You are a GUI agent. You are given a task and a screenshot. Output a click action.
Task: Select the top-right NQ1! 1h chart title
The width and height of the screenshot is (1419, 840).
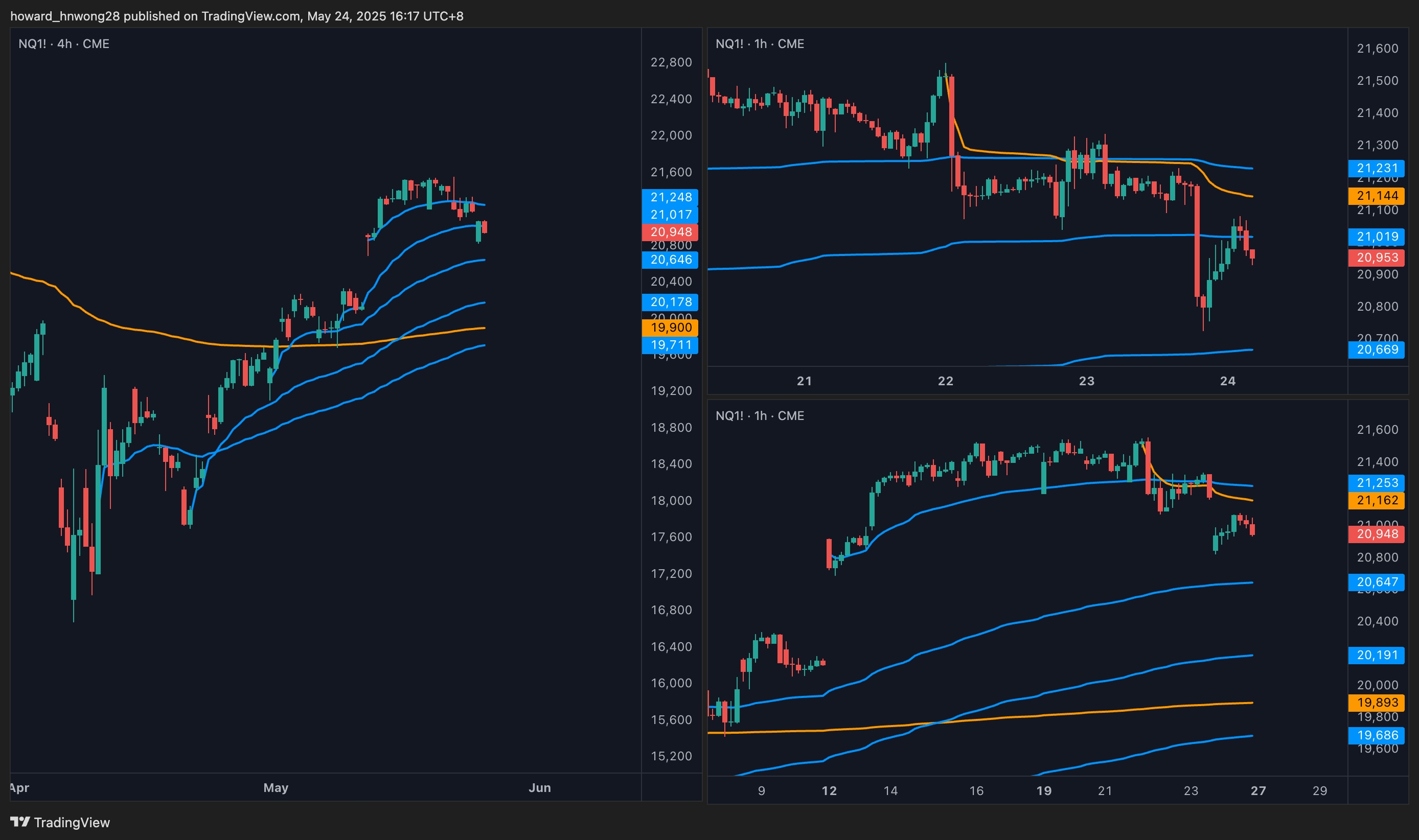(759, 44)
